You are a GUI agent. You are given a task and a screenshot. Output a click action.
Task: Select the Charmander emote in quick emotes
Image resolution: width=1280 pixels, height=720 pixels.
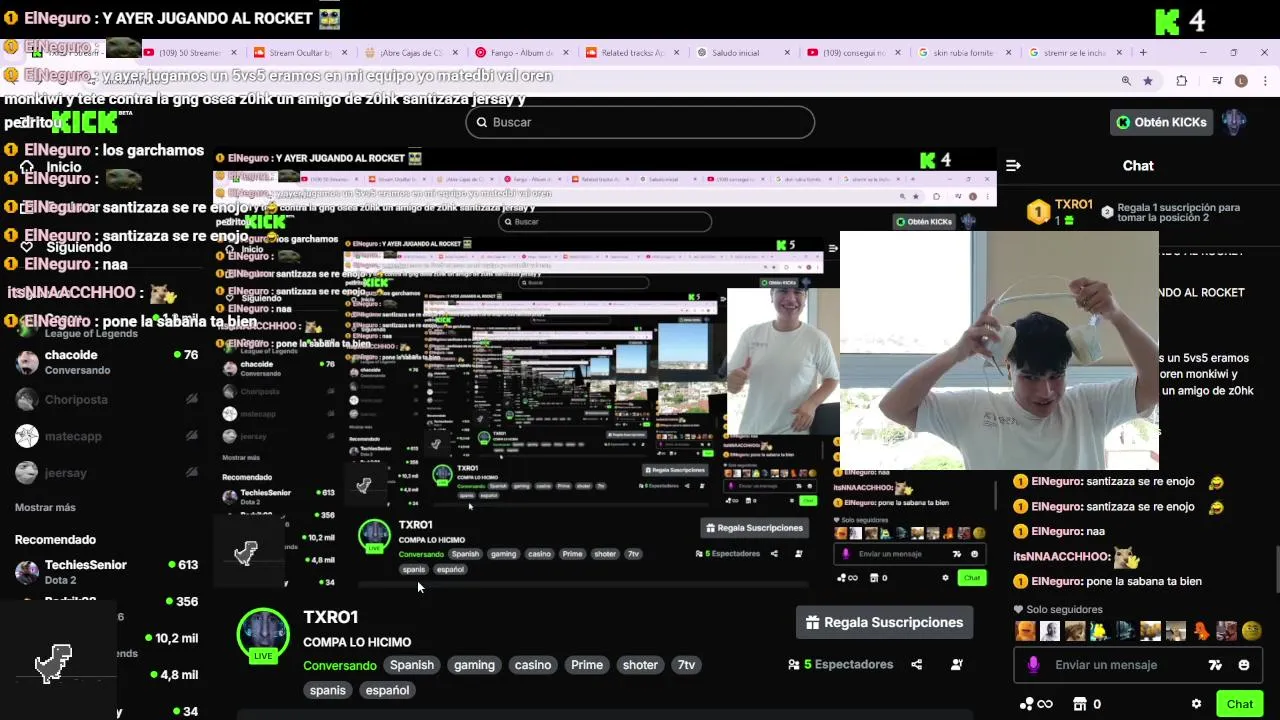click(1201, 631)
